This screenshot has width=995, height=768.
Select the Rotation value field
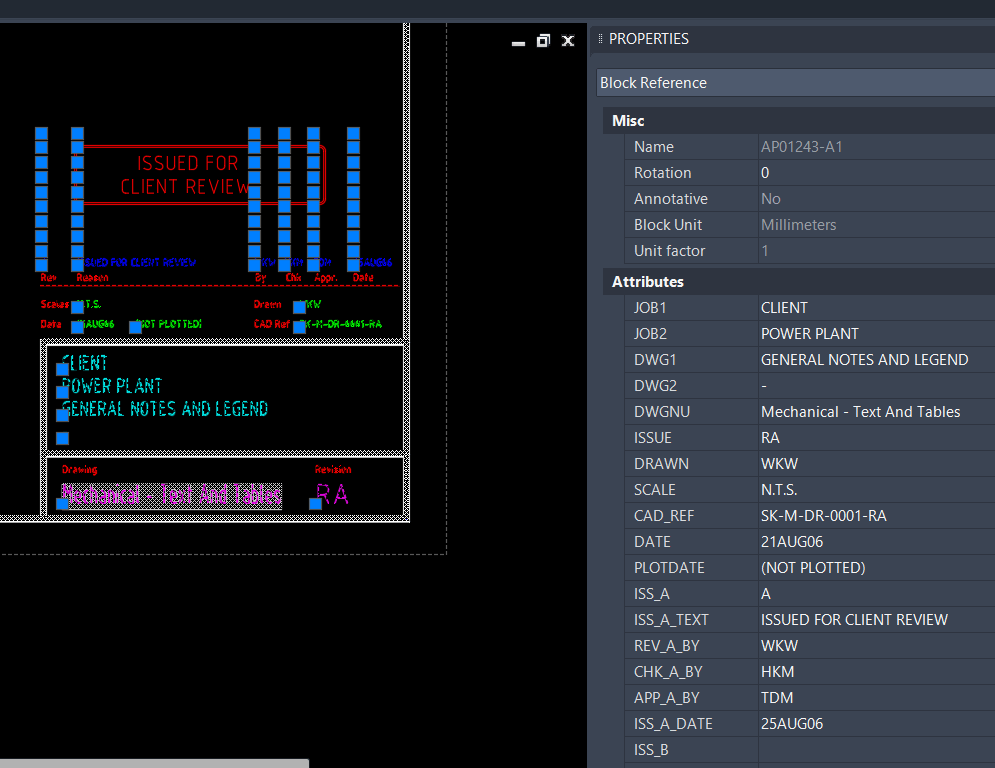click(876, 173)
